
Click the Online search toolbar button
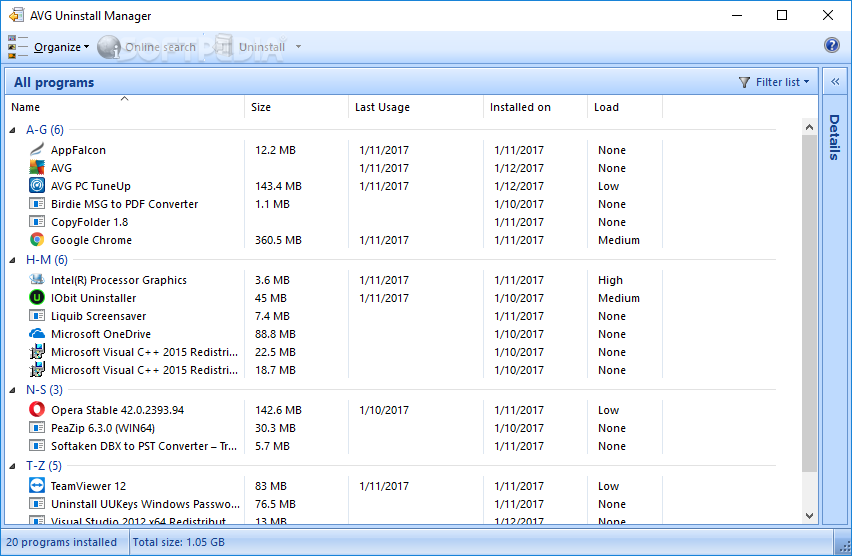147,47
